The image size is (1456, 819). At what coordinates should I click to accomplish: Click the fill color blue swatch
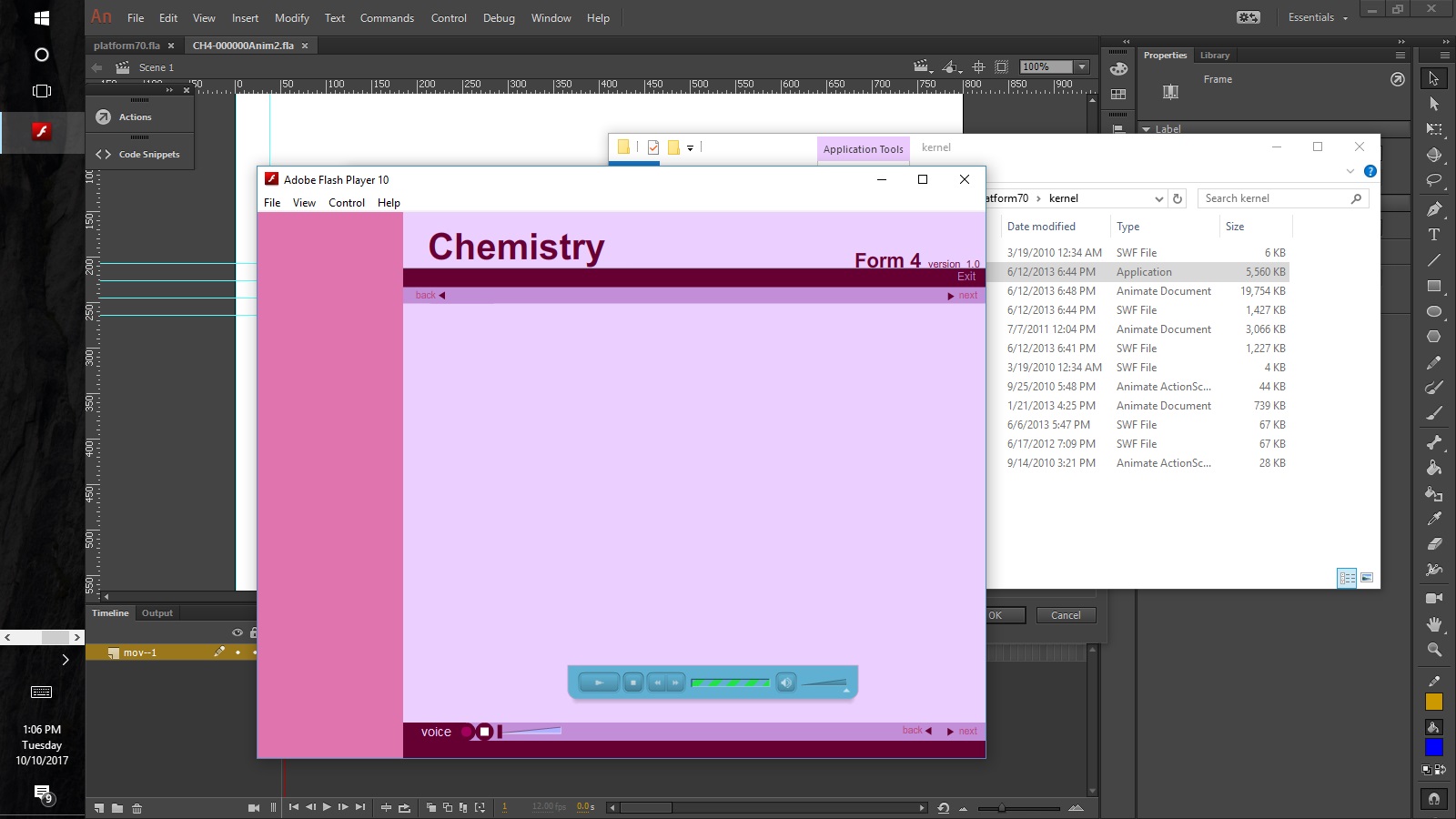tap(1434, 747)
